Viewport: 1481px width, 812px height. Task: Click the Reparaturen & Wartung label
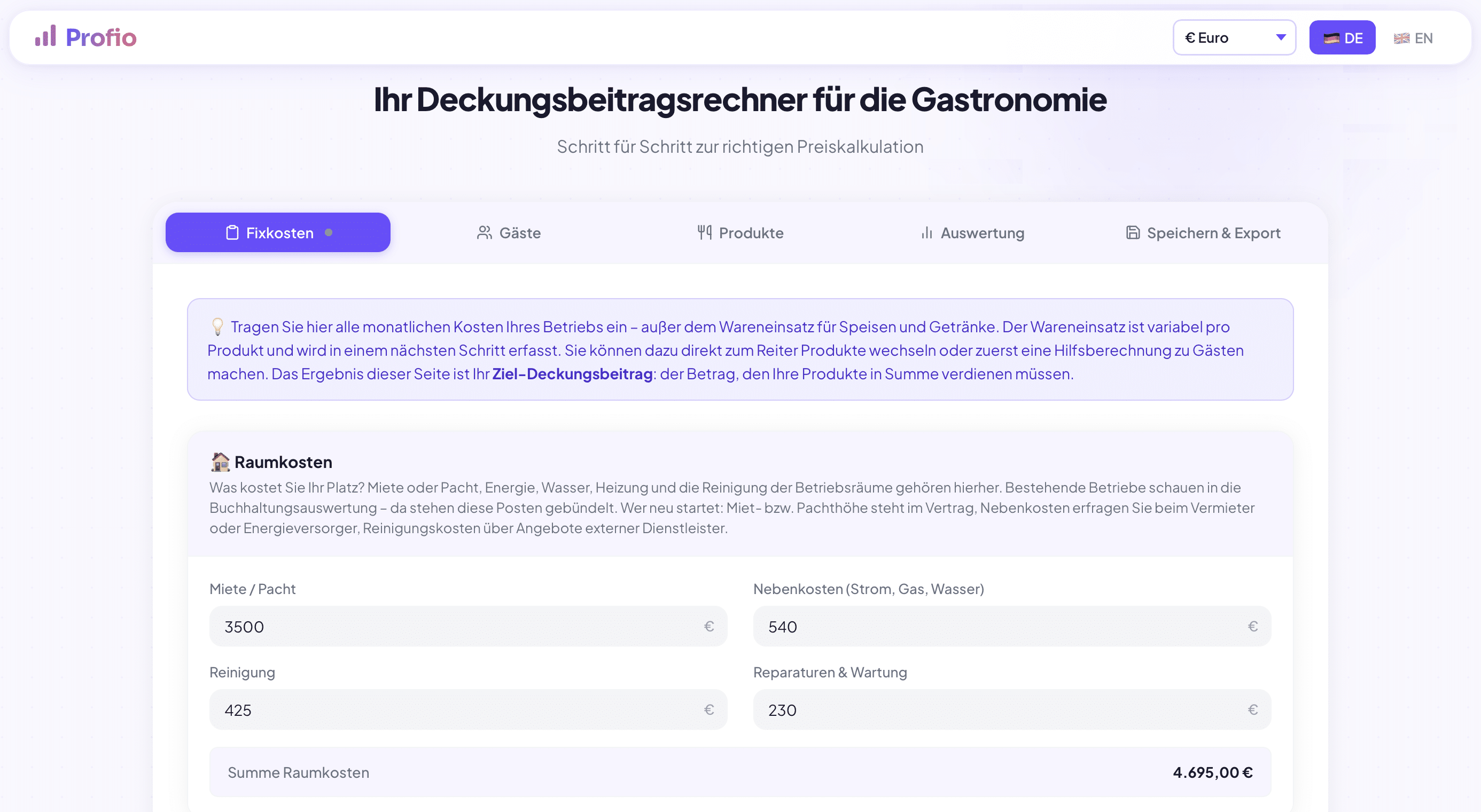[x=830, y=673]
